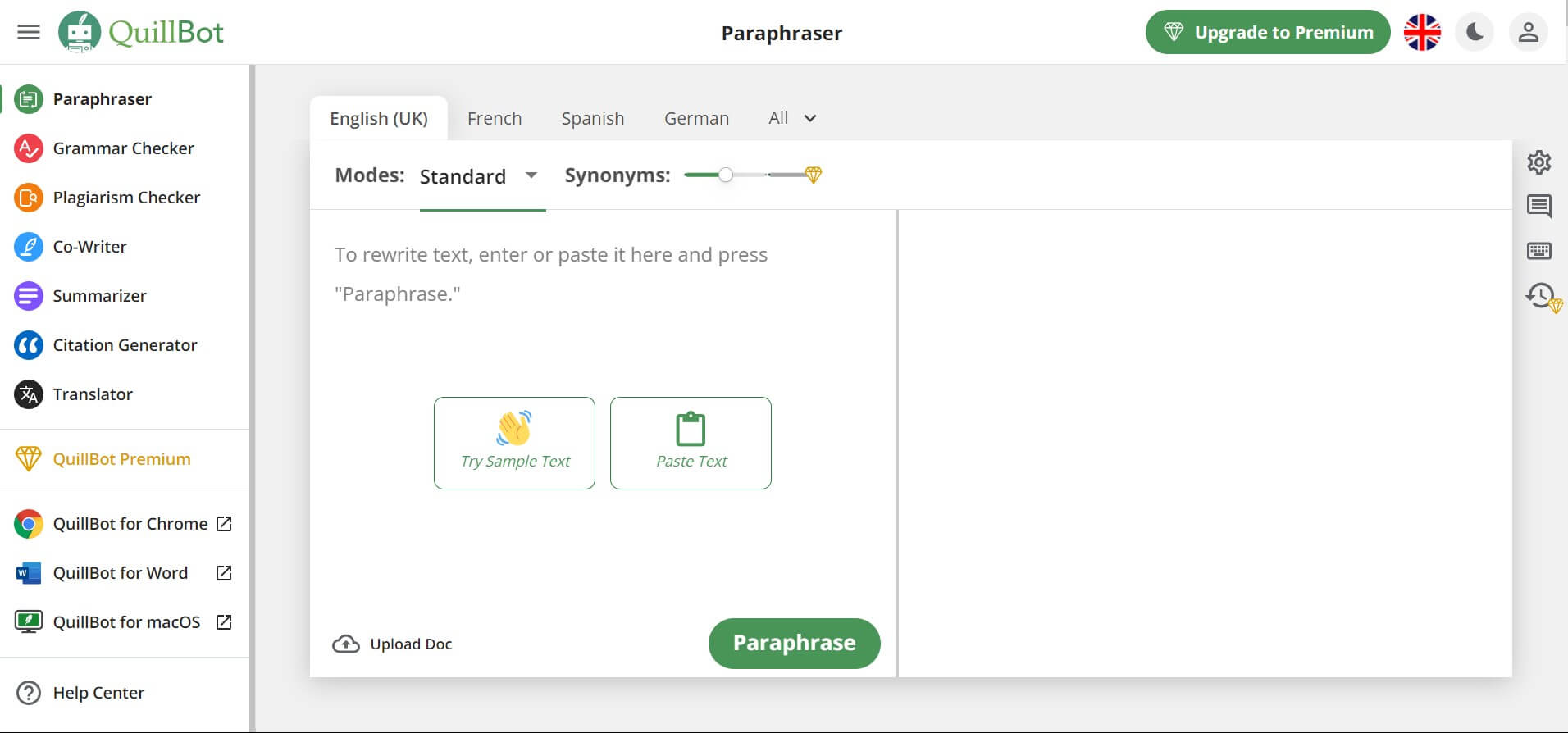The image size is (1568, 733).
Task: Open the settings gear icon
Action: coord(1539,162)
